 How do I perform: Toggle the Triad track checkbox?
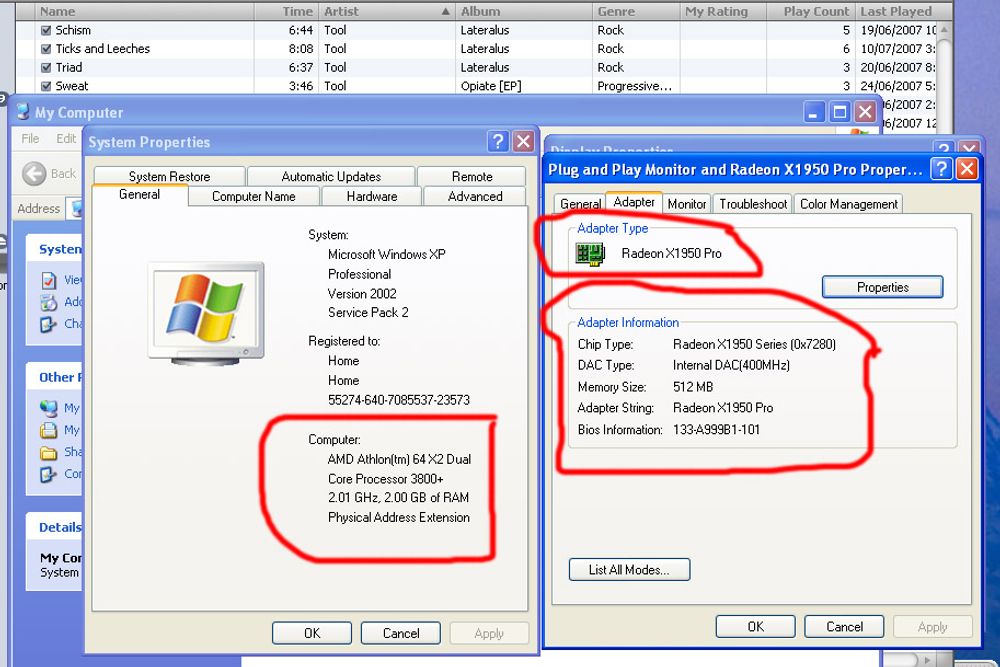point(46,67)
